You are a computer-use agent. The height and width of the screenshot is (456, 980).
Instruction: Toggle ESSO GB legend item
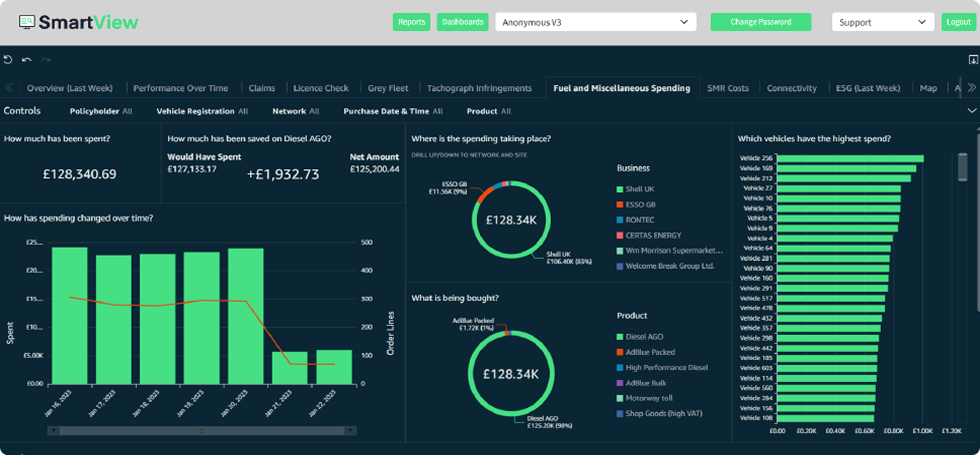[x=639, y=204]
